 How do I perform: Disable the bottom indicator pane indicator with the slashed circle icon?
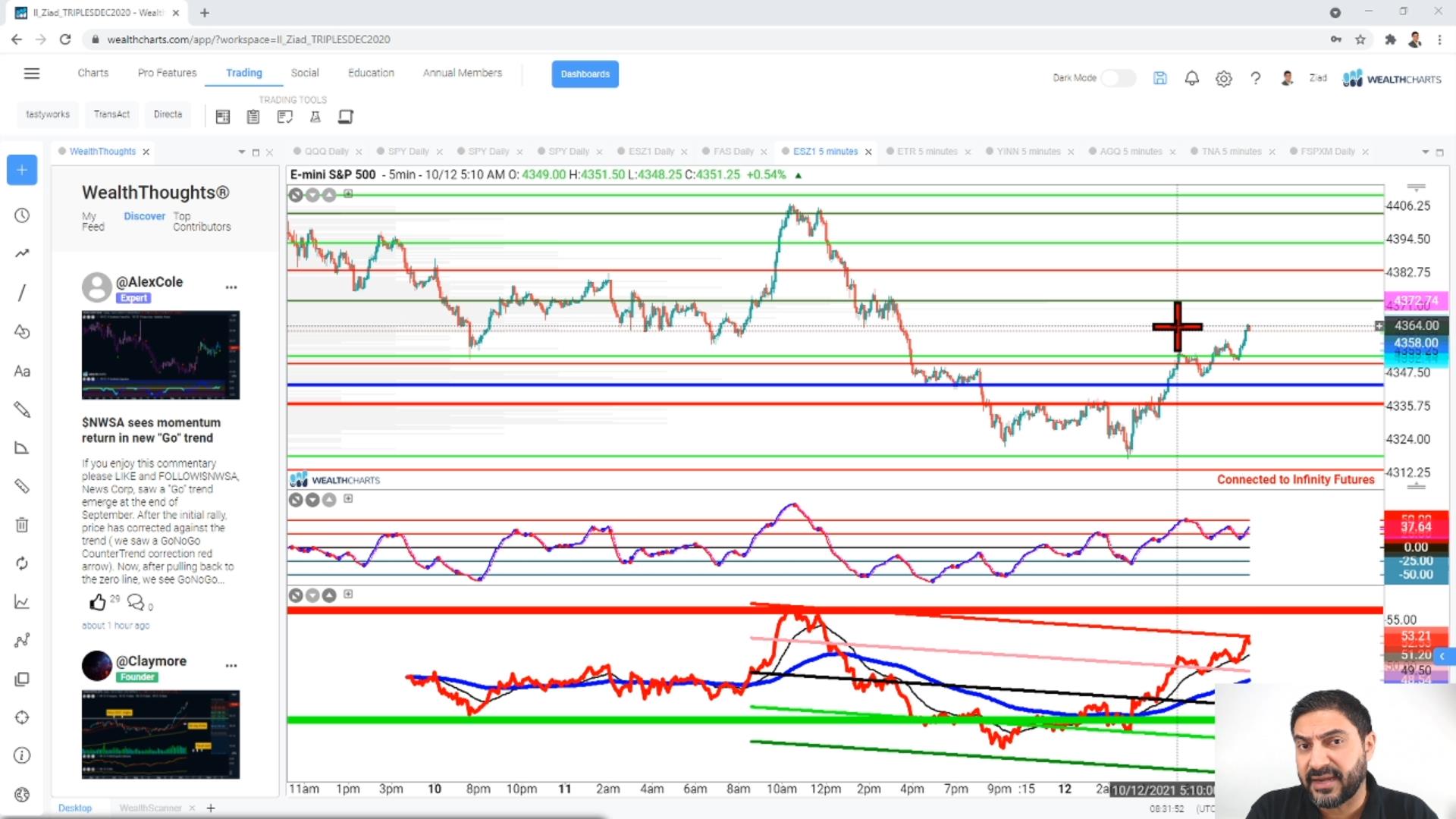[296, 595]
